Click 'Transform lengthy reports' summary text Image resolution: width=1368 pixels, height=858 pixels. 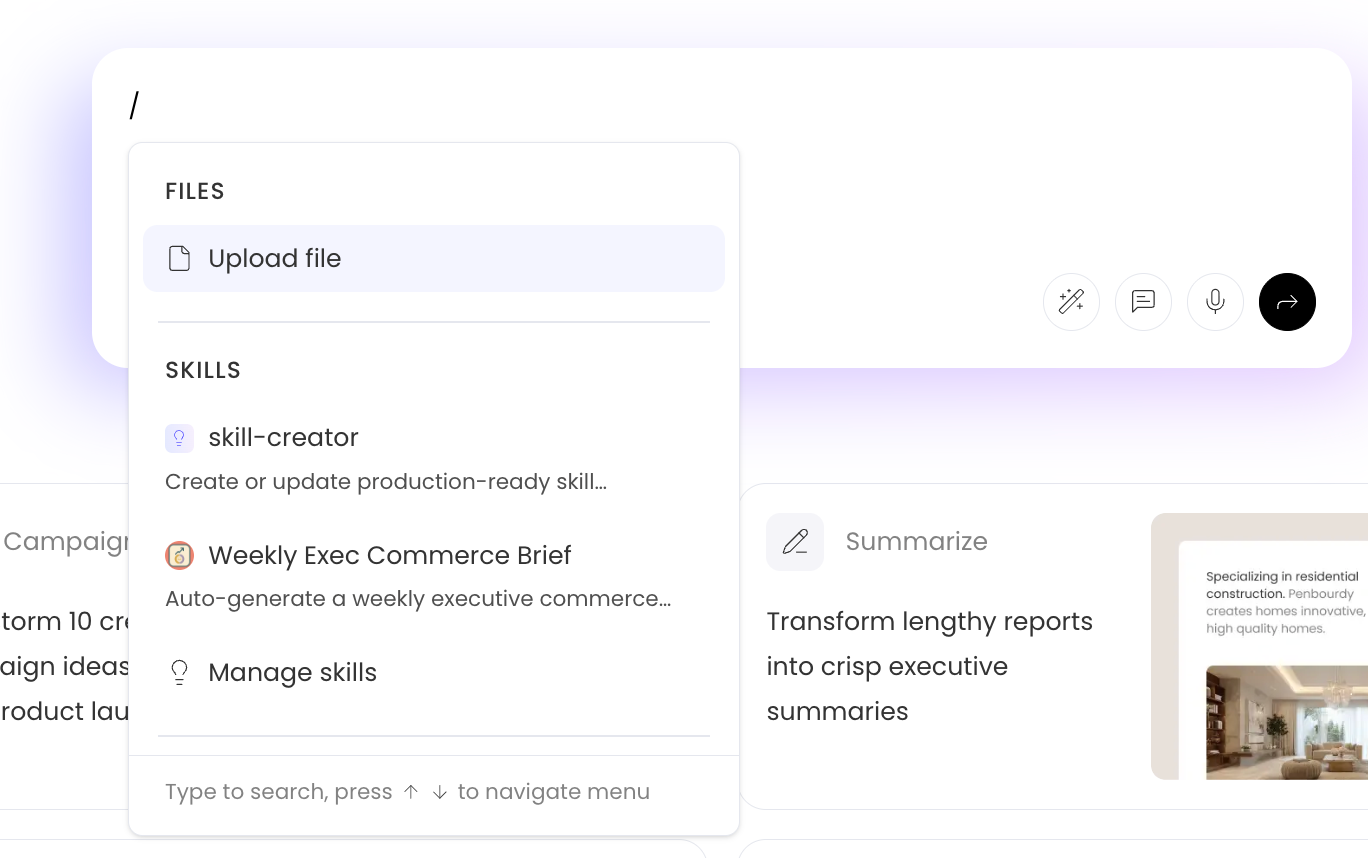pos(929,621)
